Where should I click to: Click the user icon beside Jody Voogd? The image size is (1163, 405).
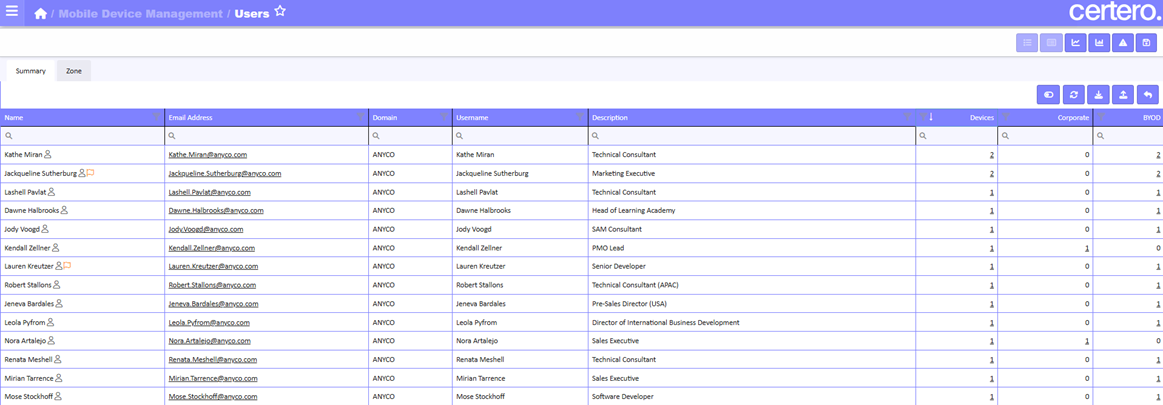pyautogui.click(x=45, y=228)
